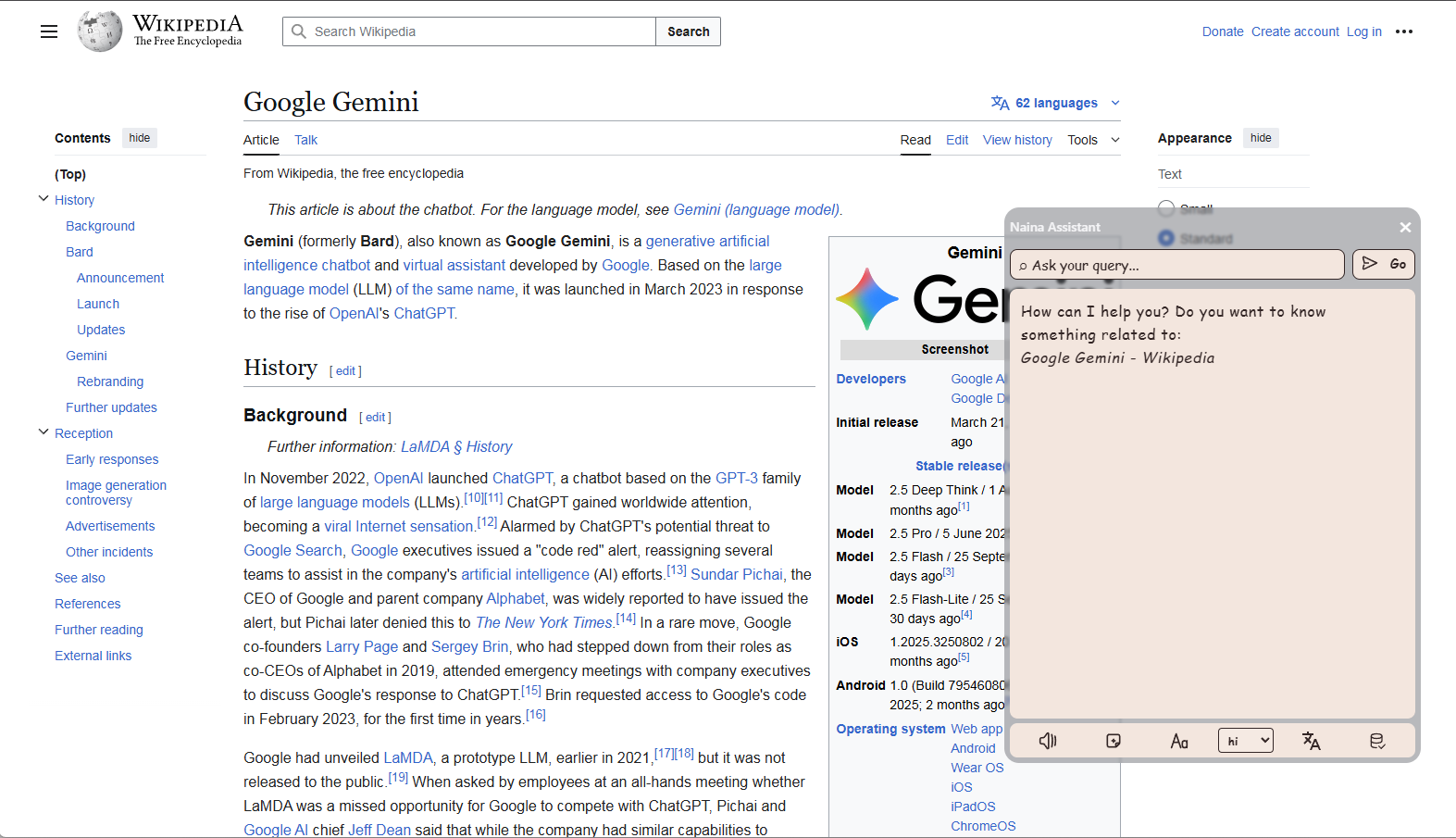Open The New York Times link
Image resolution: width=1456 pixels, height=838 pixels.
click(544, 622)
